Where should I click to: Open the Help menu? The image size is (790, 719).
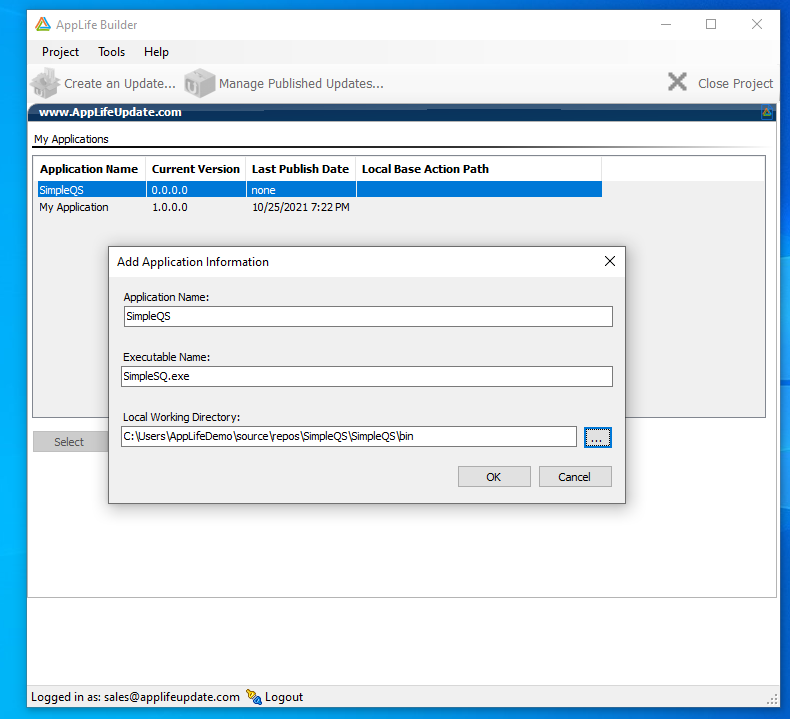(156, 52)
